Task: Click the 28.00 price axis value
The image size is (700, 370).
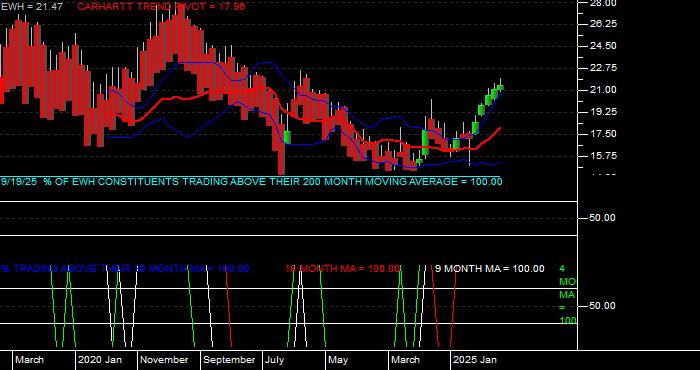Action: click(603, 4)
